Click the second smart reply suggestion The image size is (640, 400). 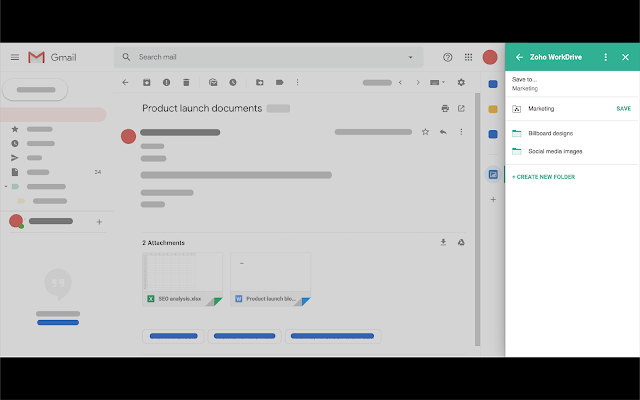tap(244, 336)
